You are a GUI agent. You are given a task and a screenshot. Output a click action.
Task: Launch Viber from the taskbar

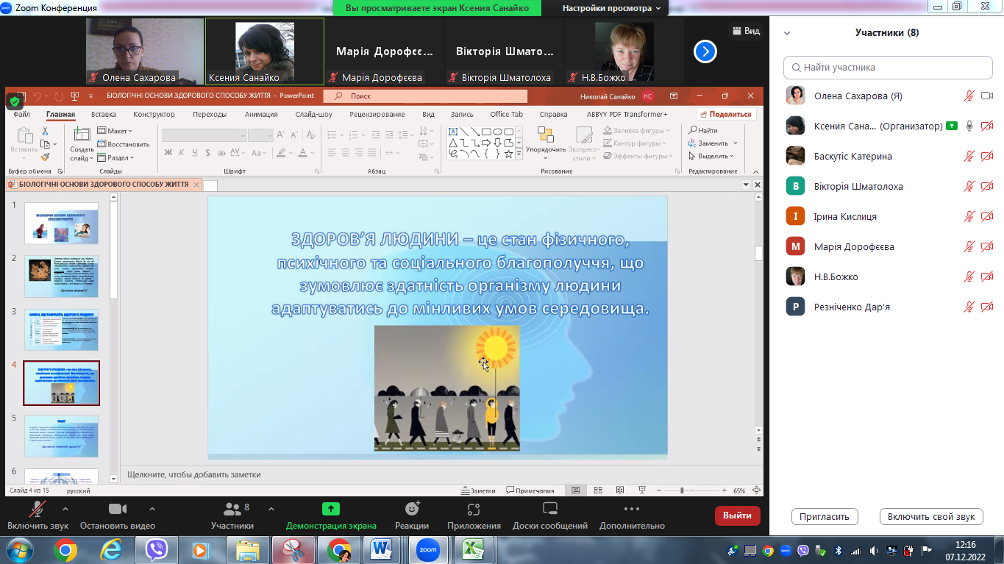pyautogui.click(x=156, y=549)
